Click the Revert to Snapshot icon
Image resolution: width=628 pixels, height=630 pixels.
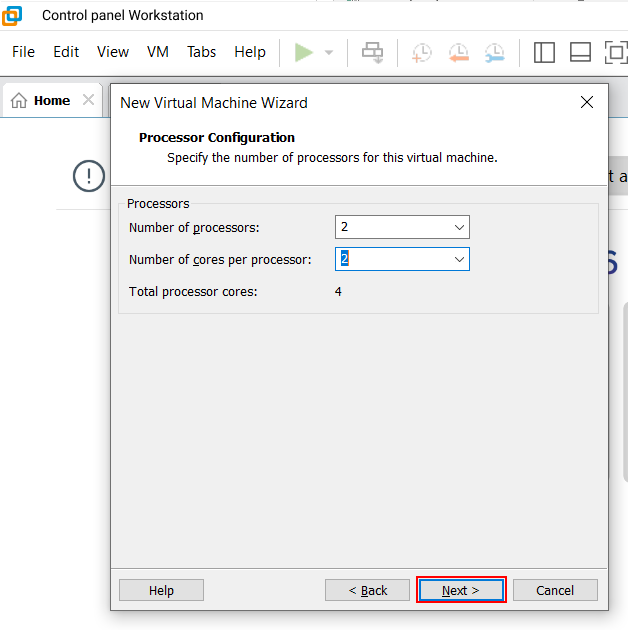(458, 53)
